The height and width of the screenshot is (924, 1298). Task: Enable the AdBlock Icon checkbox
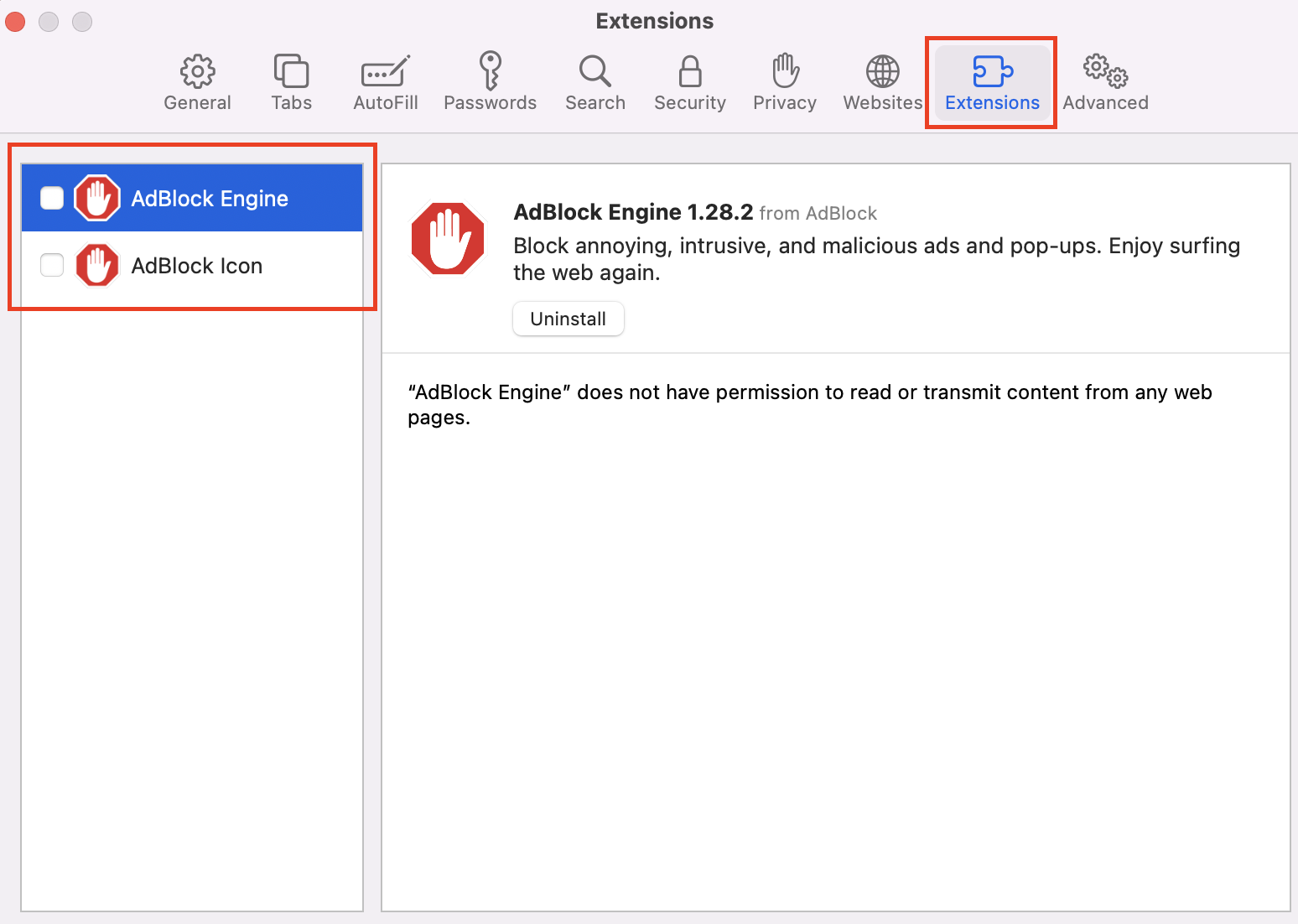(x=52, y=265)
